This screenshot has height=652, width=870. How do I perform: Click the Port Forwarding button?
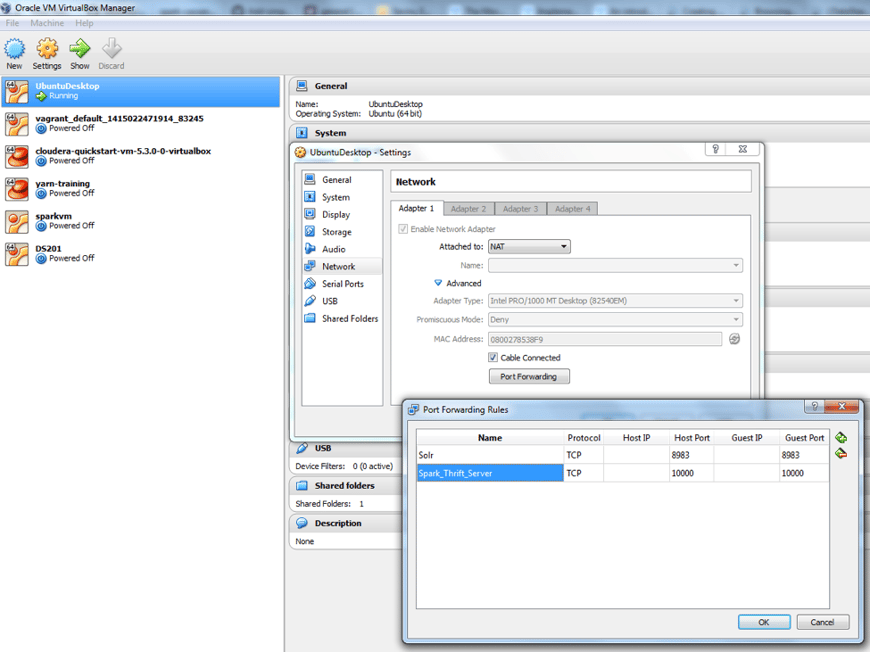coord(529,376)
